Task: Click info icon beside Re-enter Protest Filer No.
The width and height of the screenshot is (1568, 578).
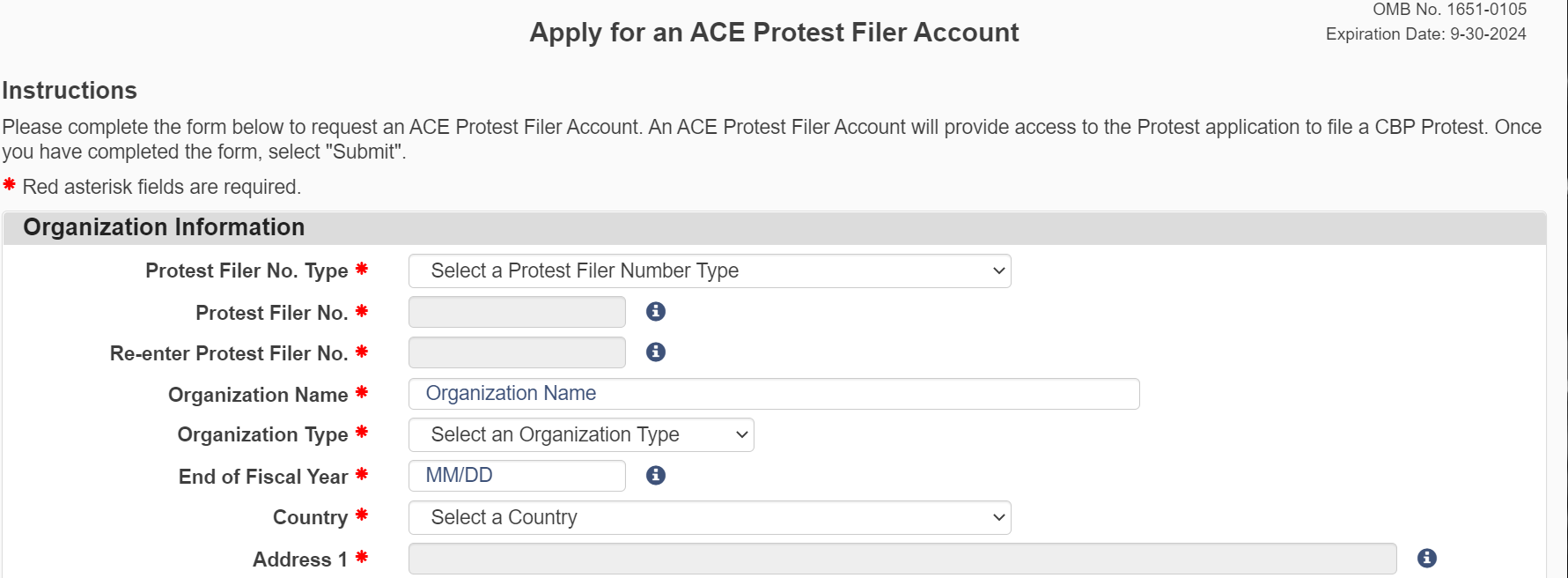Action: pos(656,352)
